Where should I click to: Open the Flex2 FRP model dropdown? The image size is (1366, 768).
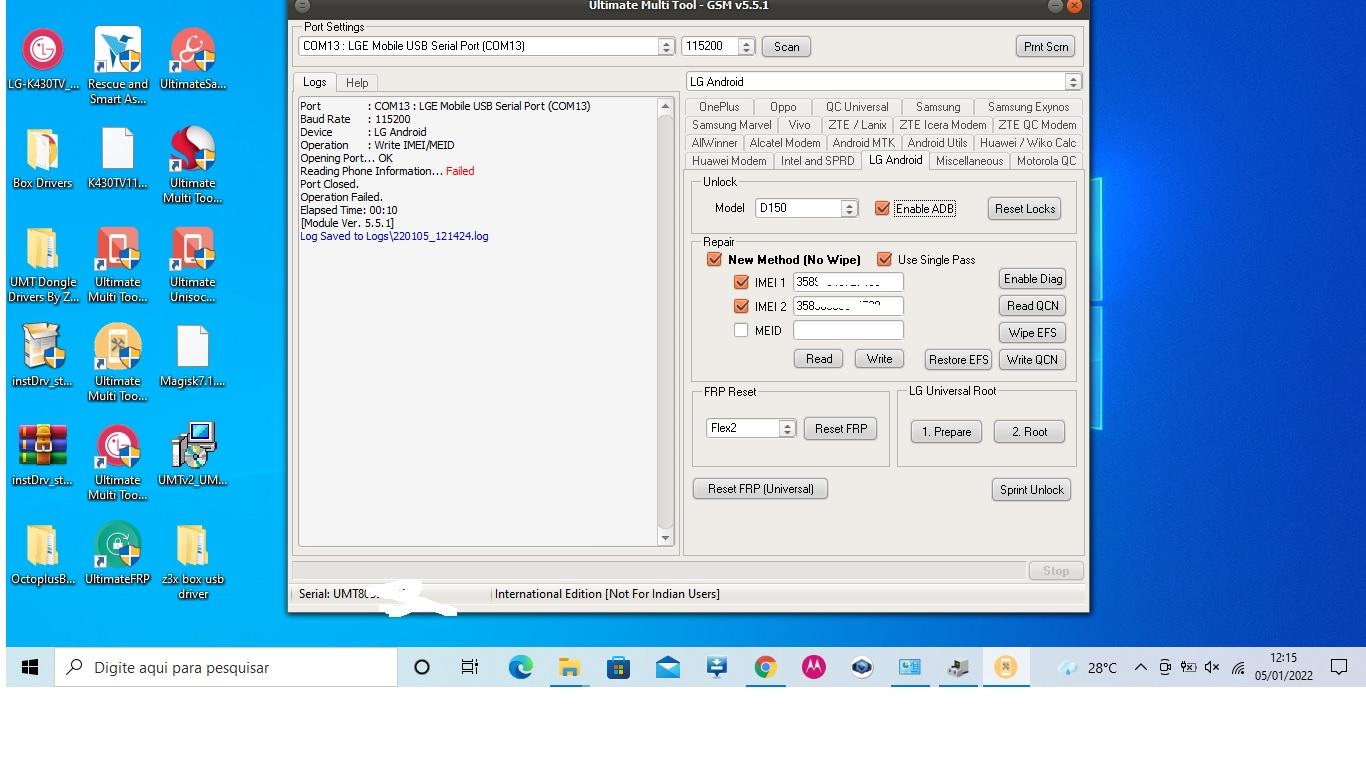tap(787, 428)
